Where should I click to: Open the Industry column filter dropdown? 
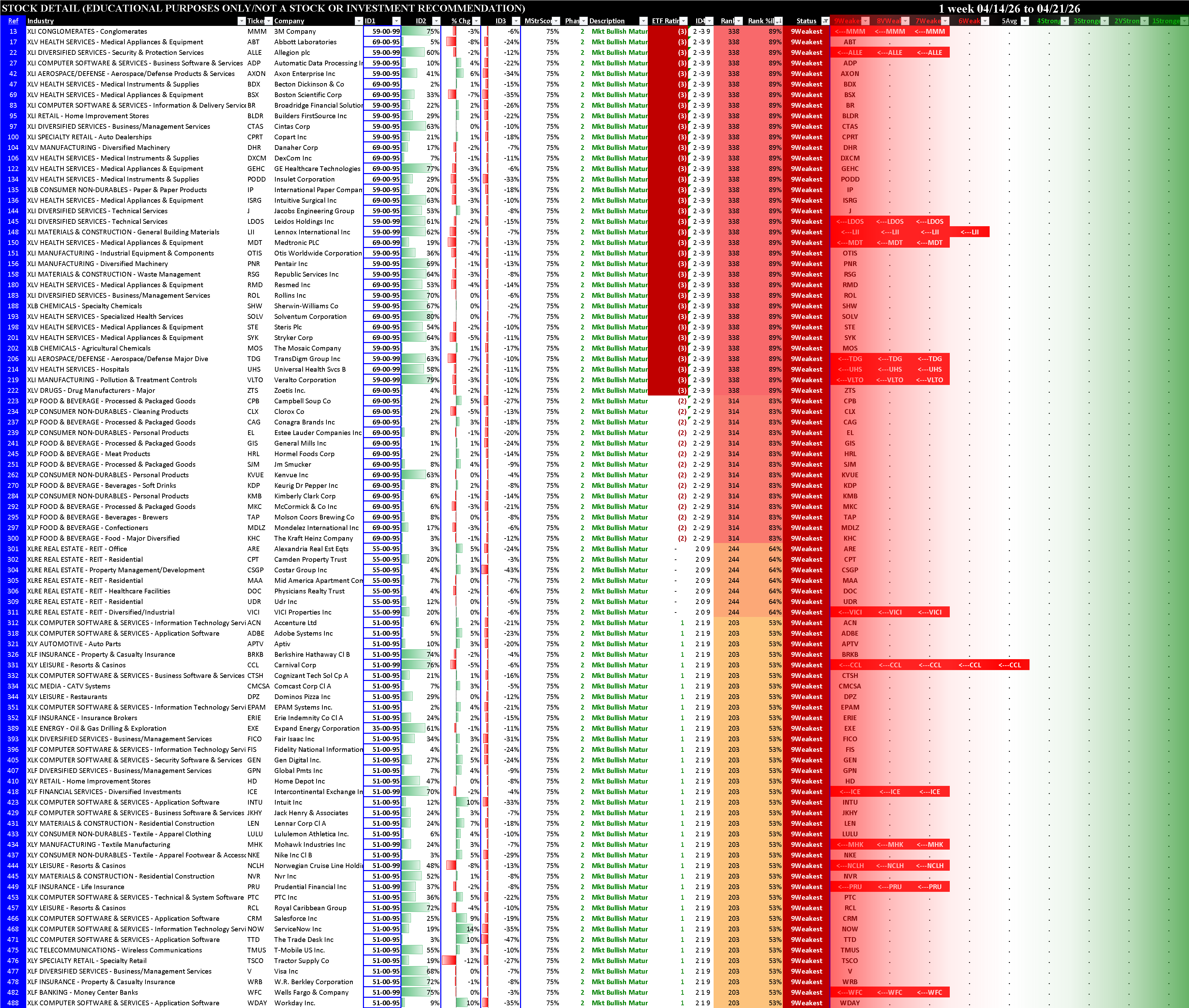point(241,21)
